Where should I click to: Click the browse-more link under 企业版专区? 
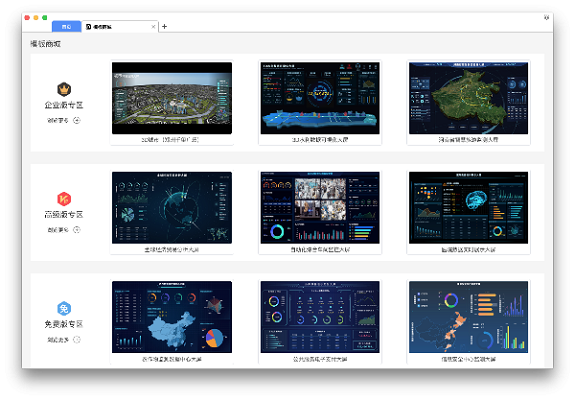coord(58,120)
